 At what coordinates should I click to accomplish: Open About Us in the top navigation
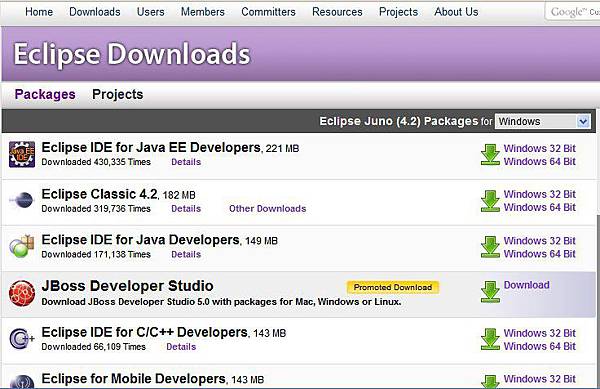456,12
